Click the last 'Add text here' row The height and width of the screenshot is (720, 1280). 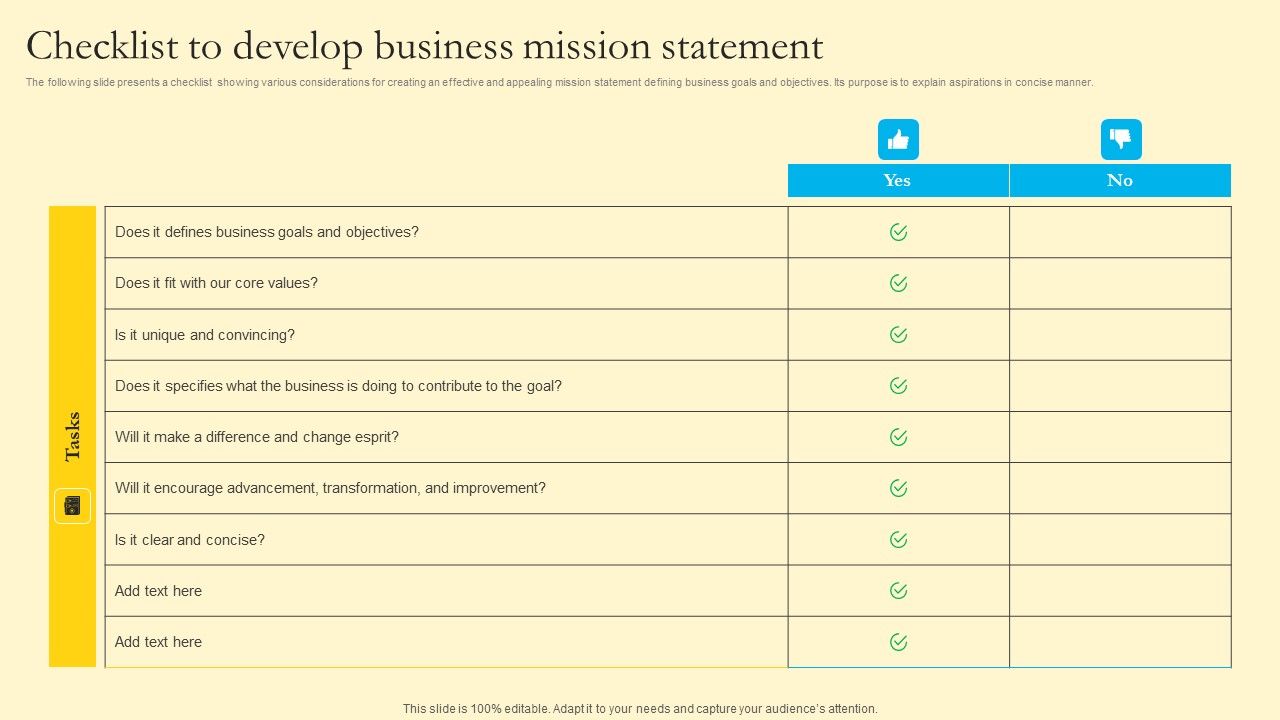[x=158, y=642]
